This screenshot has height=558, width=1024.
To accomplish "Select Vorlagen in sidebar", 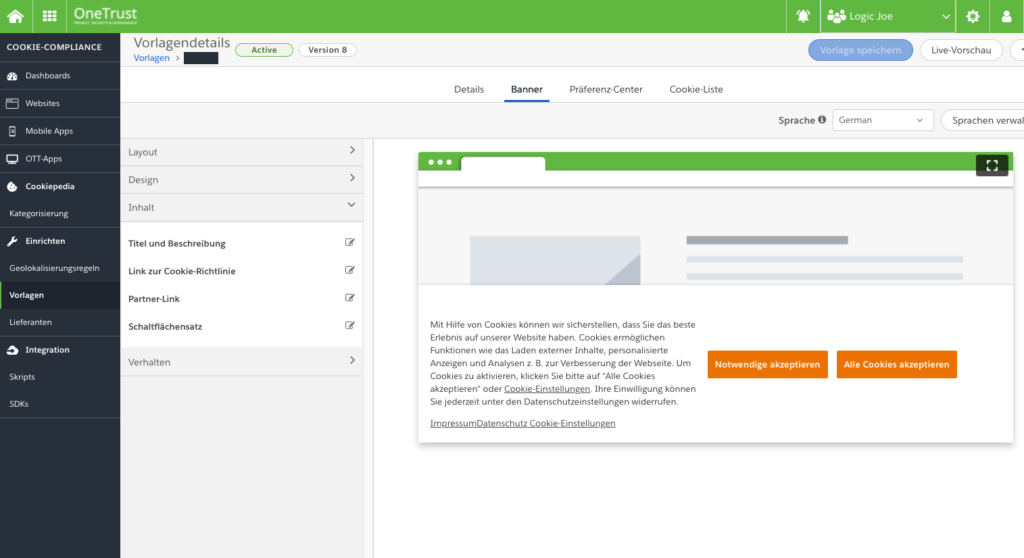I will (x=60, y=295).
